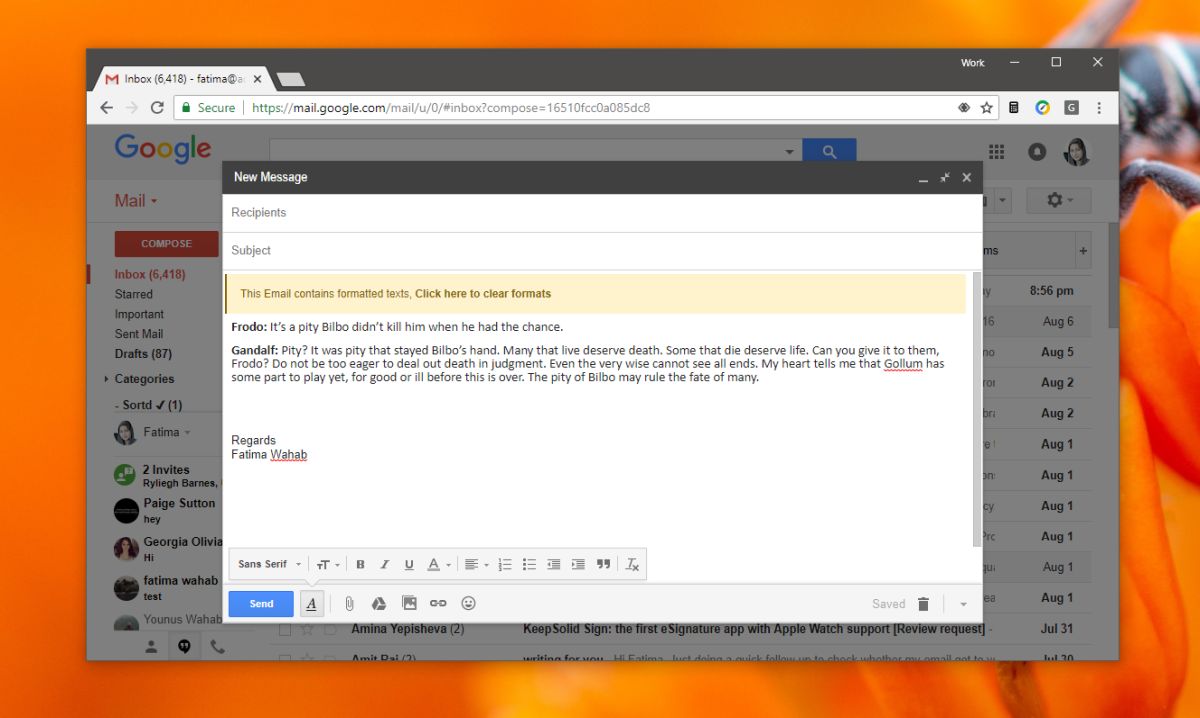Open the phone calls tab
This screenshot has height=718, width=1200.
(x=217, y=646)
